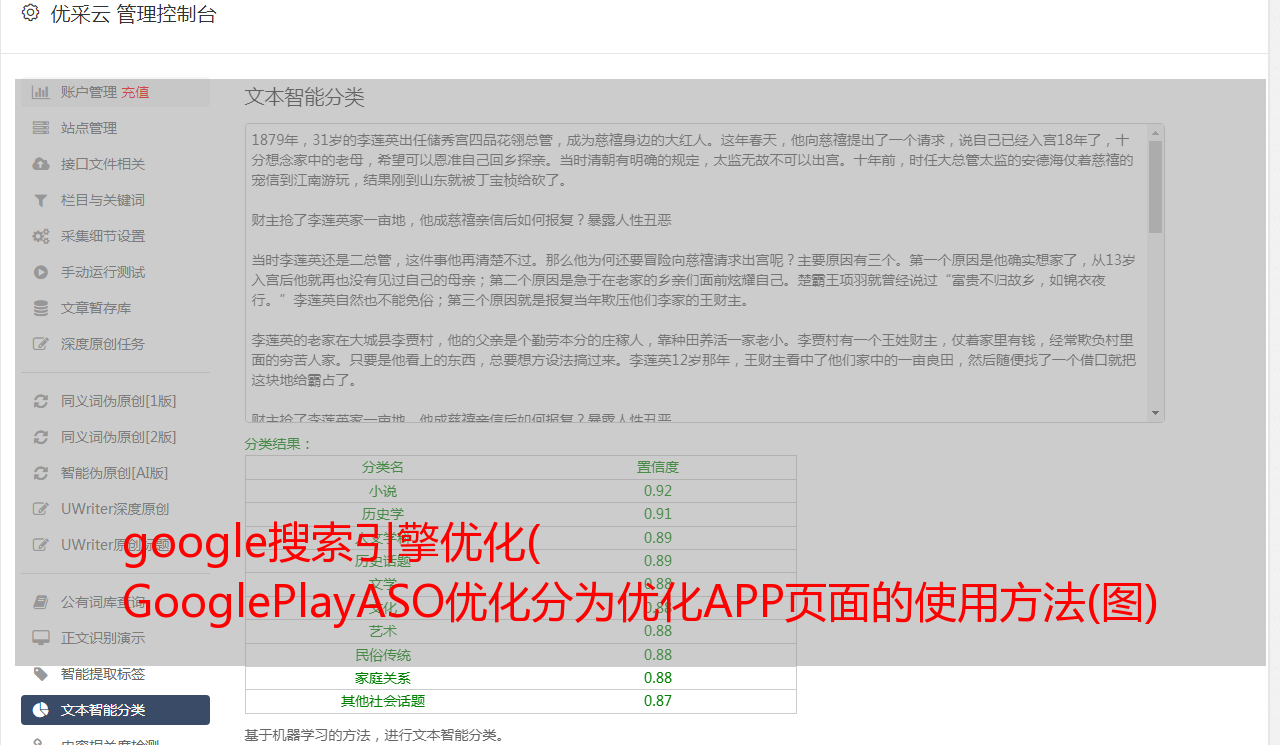This screenshot has height=745, width=1280.
Task: Click the refresh icon for 同义词伪原创[2版]
Action: point(40,437)
